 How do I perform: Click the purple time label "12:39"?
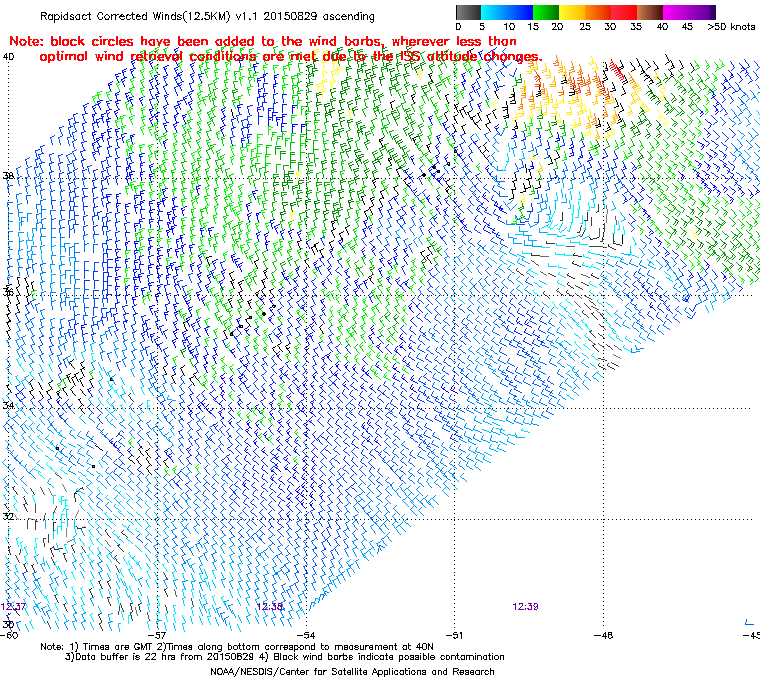tap(525, 607)
